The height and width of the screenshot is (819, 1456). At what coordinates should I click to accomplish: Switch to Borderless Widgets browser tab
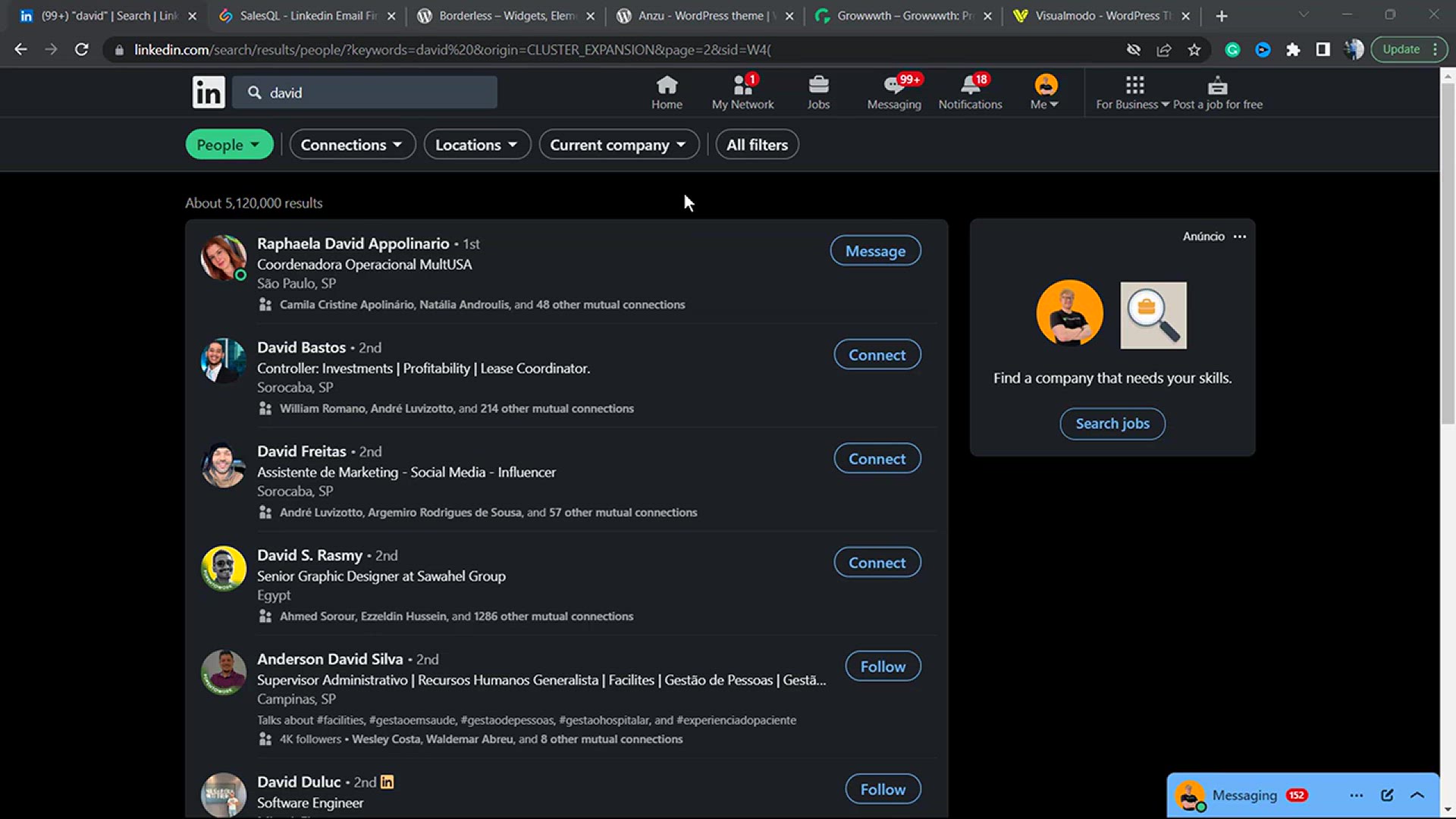(x=507, y=16)
